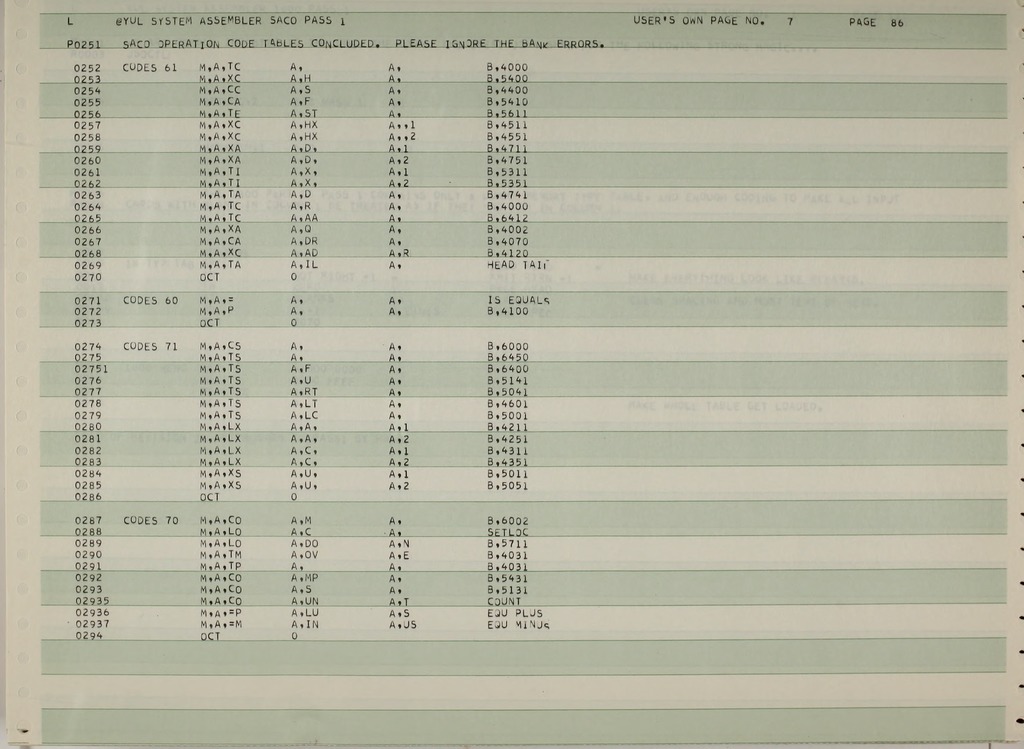1024x749 pixels.
Task: Select operand 'A,LC' on line 0279
Action: pyautogui.click(x=304, y=415)
